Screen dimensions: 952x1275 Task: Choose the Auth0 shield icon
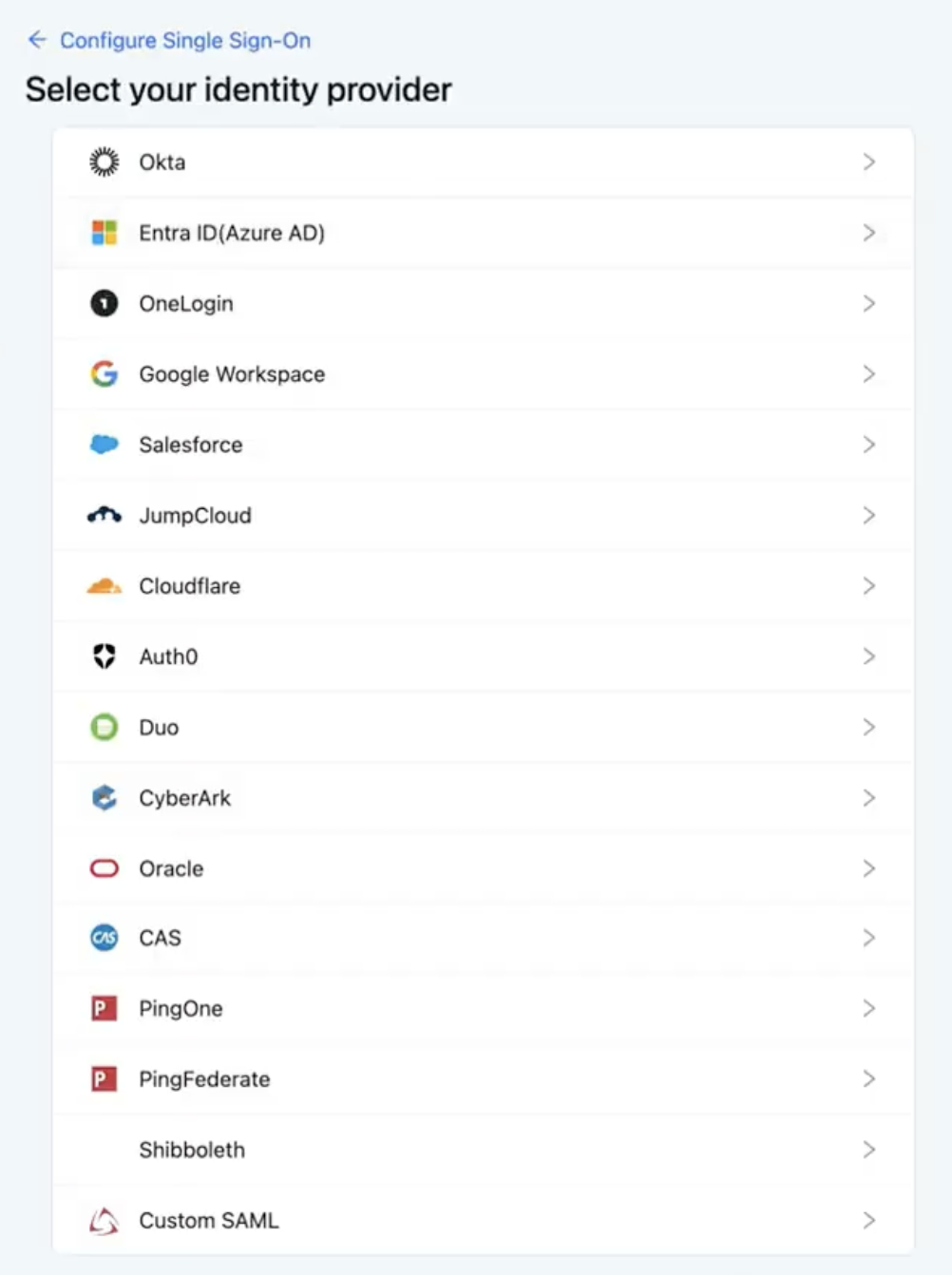click(104, 657)
